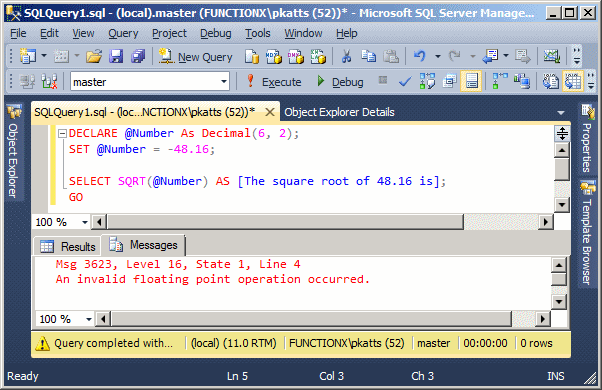Screen dimensions: 602x390
Task: Open the editor zoom 100 % dropdown
Action: coord(84,222)
